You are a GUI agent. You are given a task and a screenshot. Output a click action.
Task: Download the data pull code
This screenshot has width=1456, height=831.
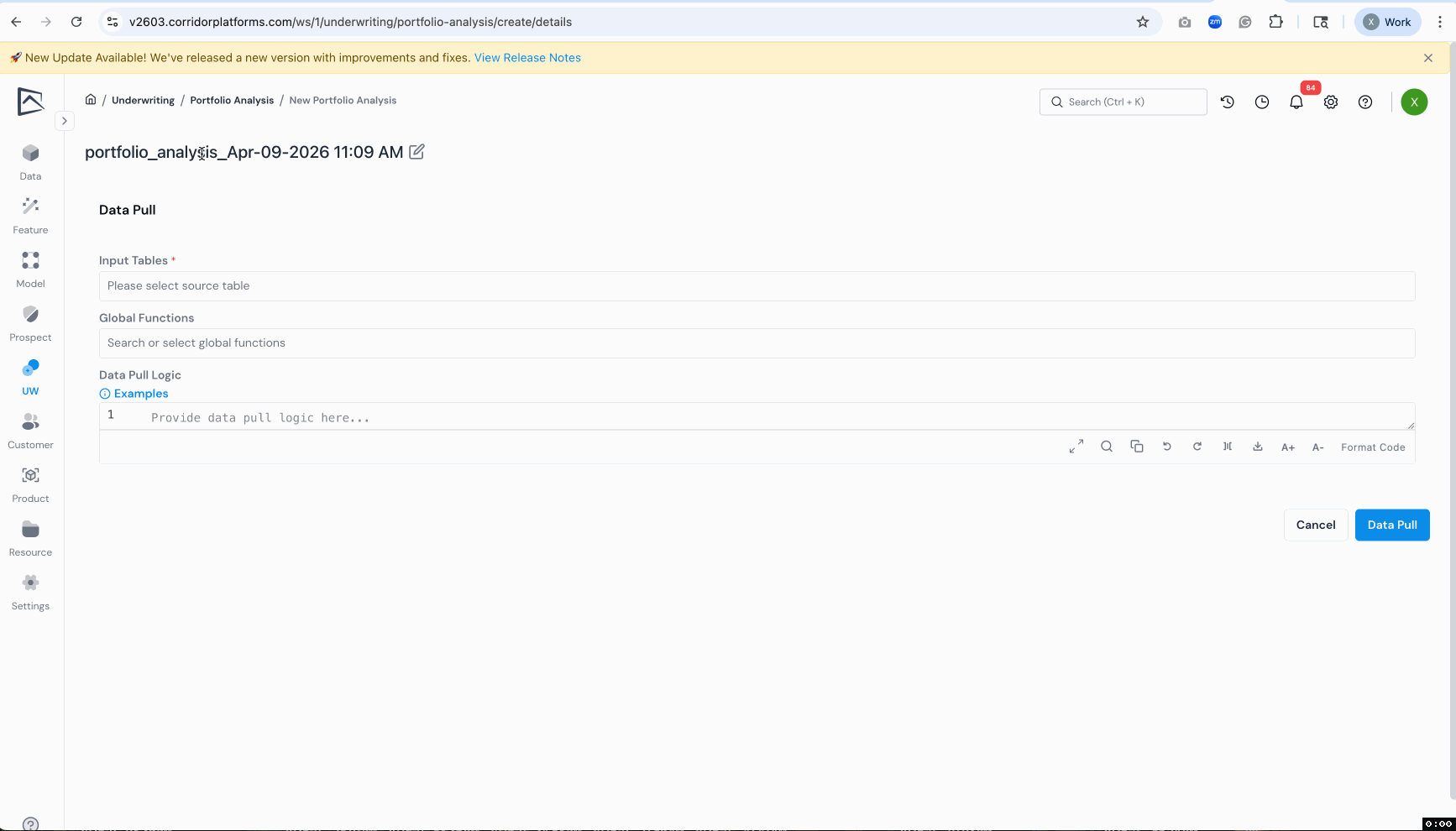[1258, 447]
